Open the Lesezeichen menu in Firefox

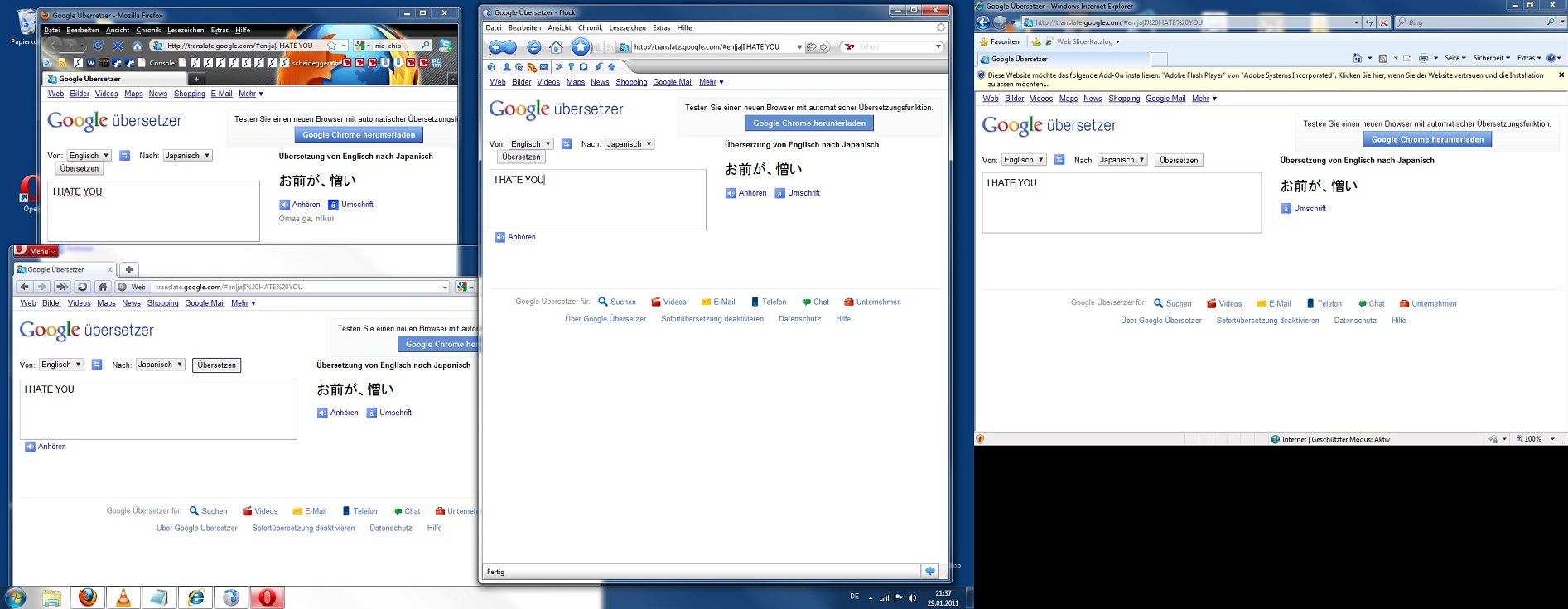[186, 30]
